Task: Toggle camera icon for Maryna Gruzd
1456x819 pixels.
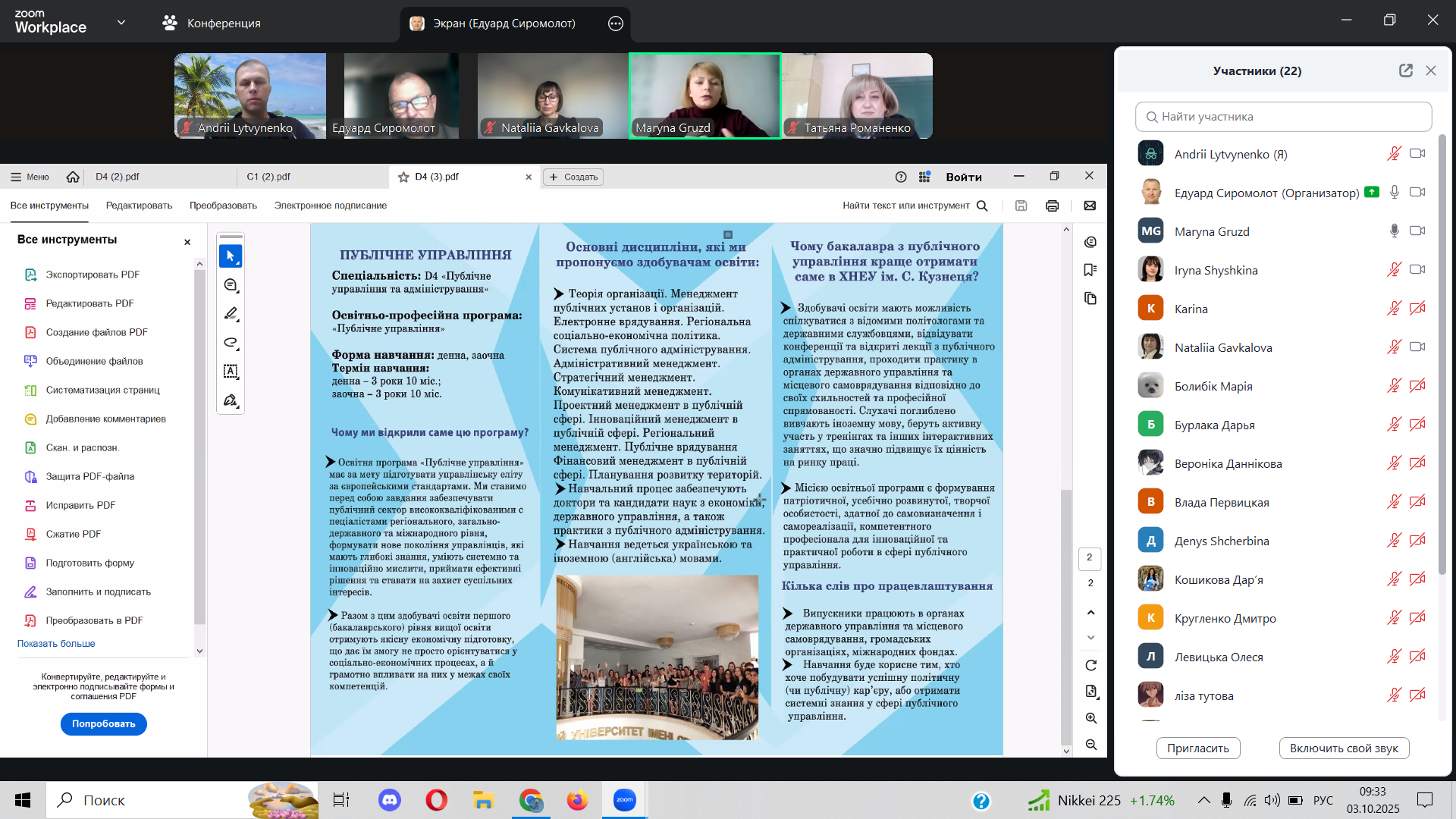Action: 1417,231
